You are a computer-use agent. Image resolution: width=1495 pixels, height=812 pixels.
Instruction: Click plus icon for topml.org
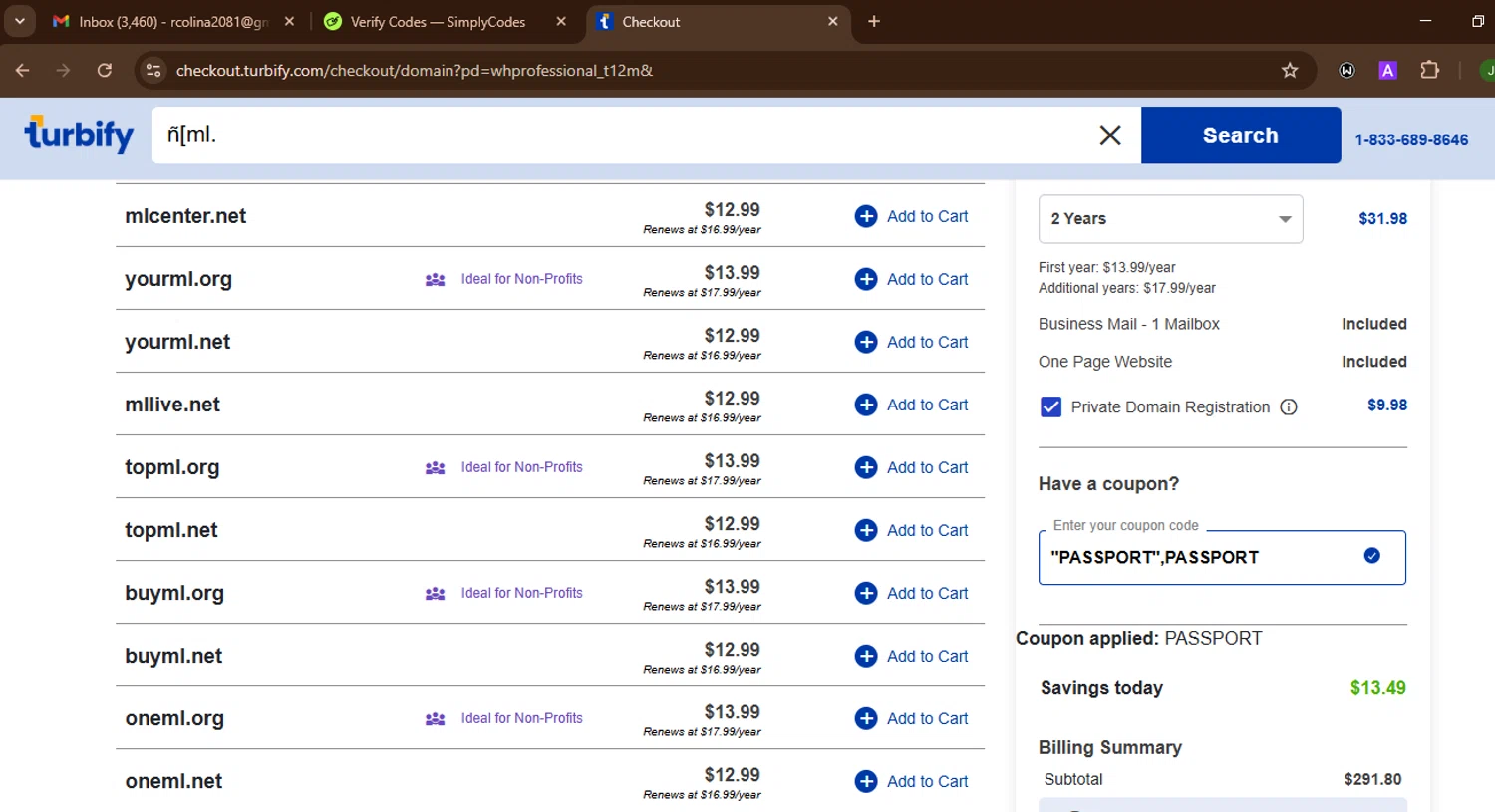tap(866, 467)
